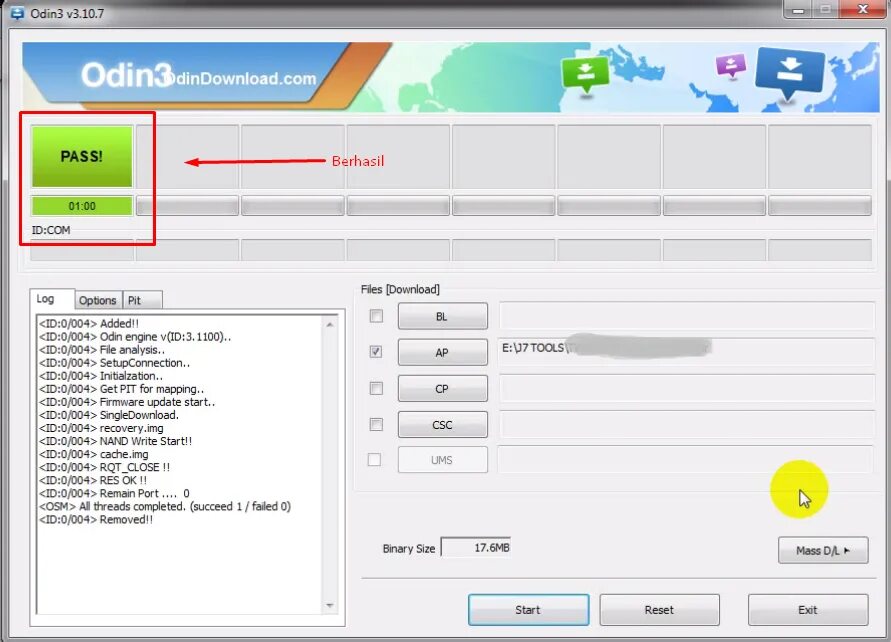Select log line 'RES OK !!'

(x=93, y=480)
